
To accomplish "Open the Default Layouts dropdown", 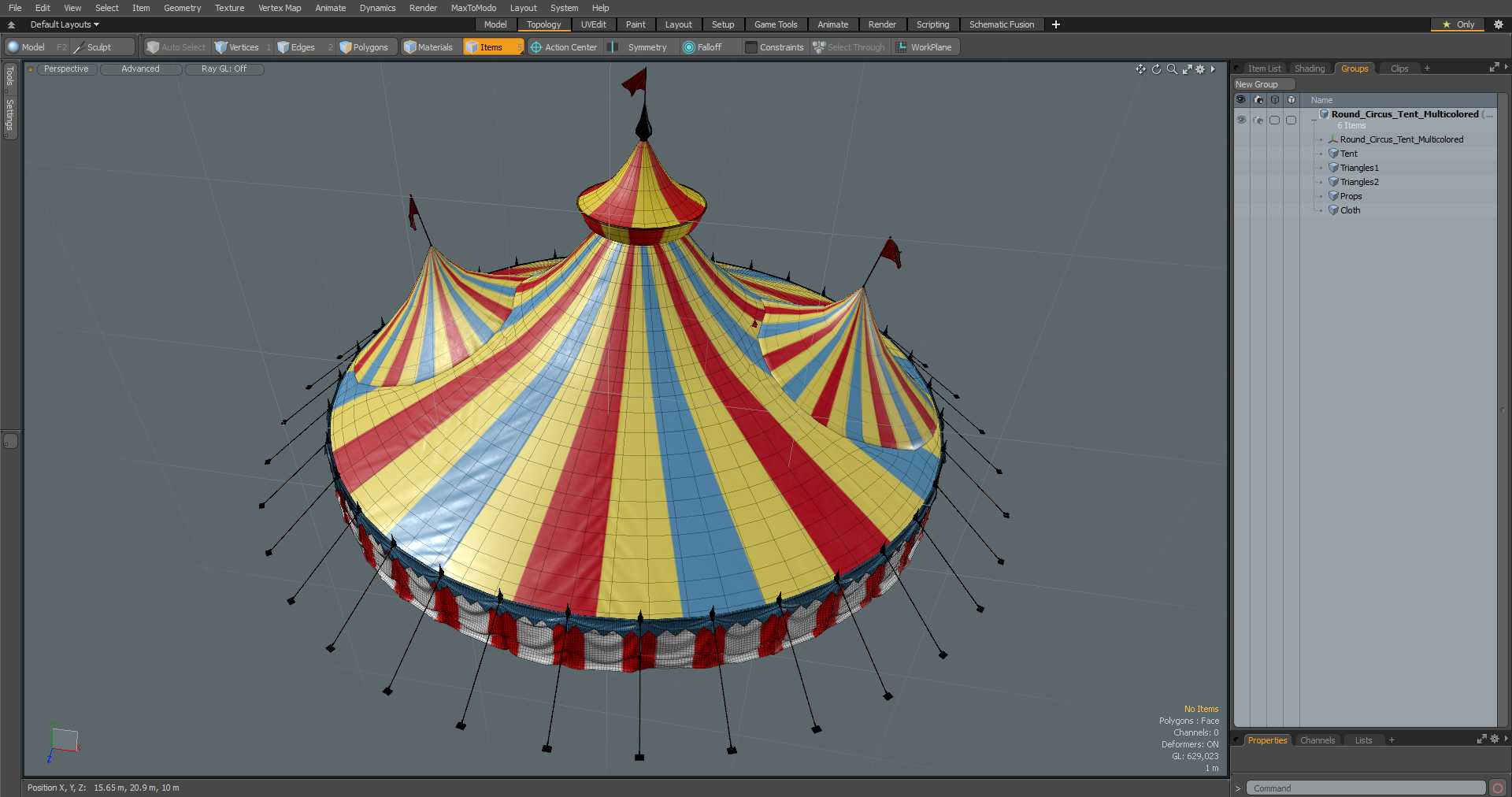I will [x=65, y=24].
